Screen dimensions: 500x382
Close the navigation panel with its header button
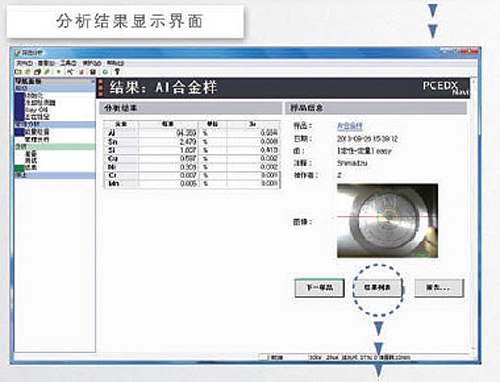pos(93,81)
